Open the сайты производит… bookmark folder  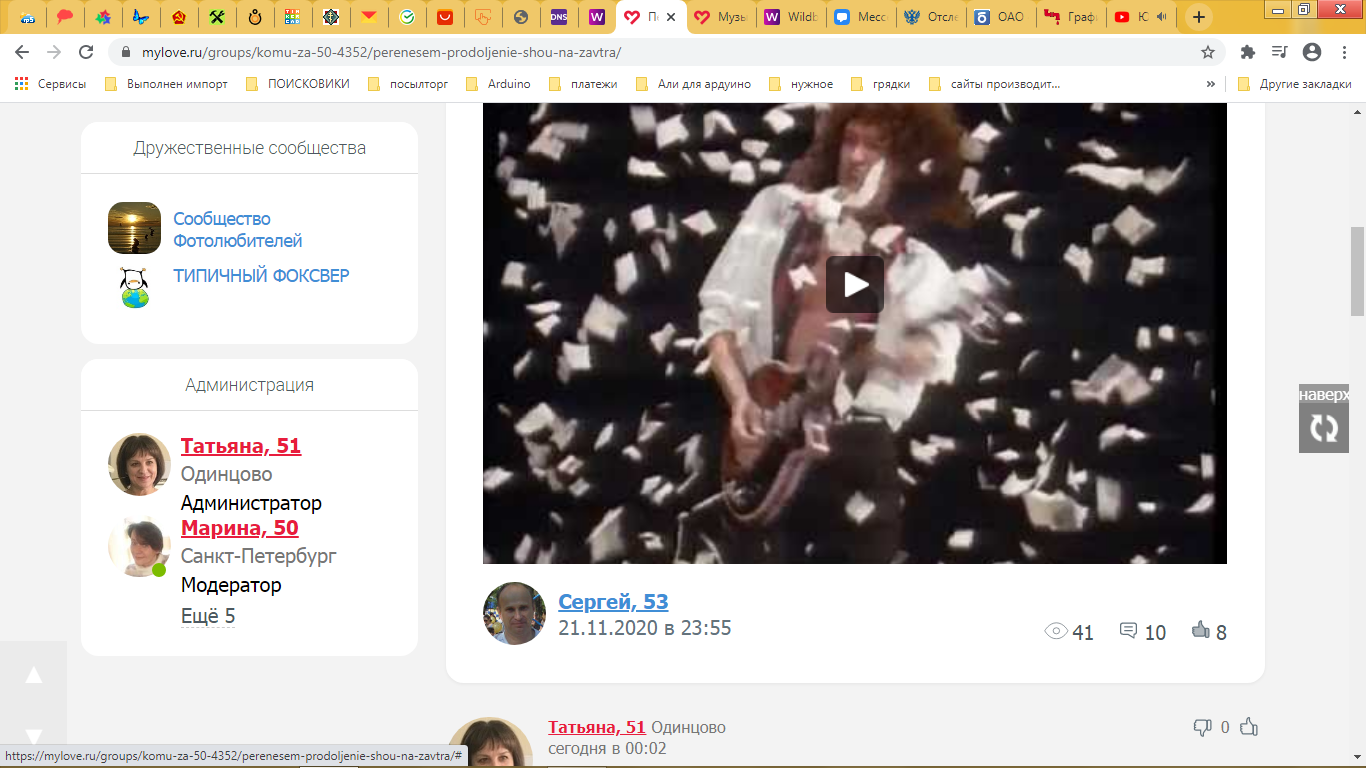coord(995,84)
